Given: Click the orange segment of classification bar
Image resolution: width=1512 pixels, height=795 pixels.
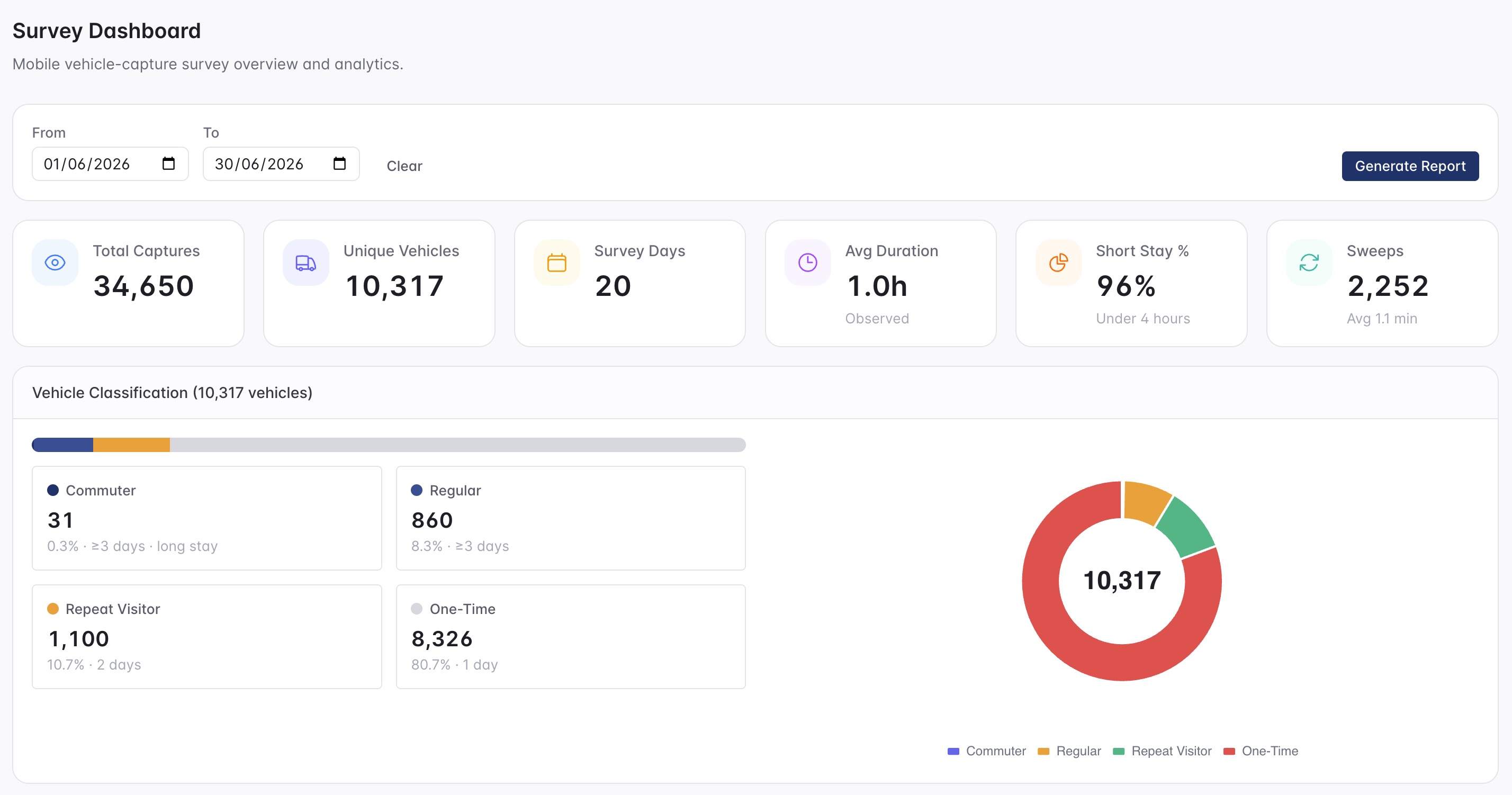Looking at the screenshot, I should click(x=131, y=445).
